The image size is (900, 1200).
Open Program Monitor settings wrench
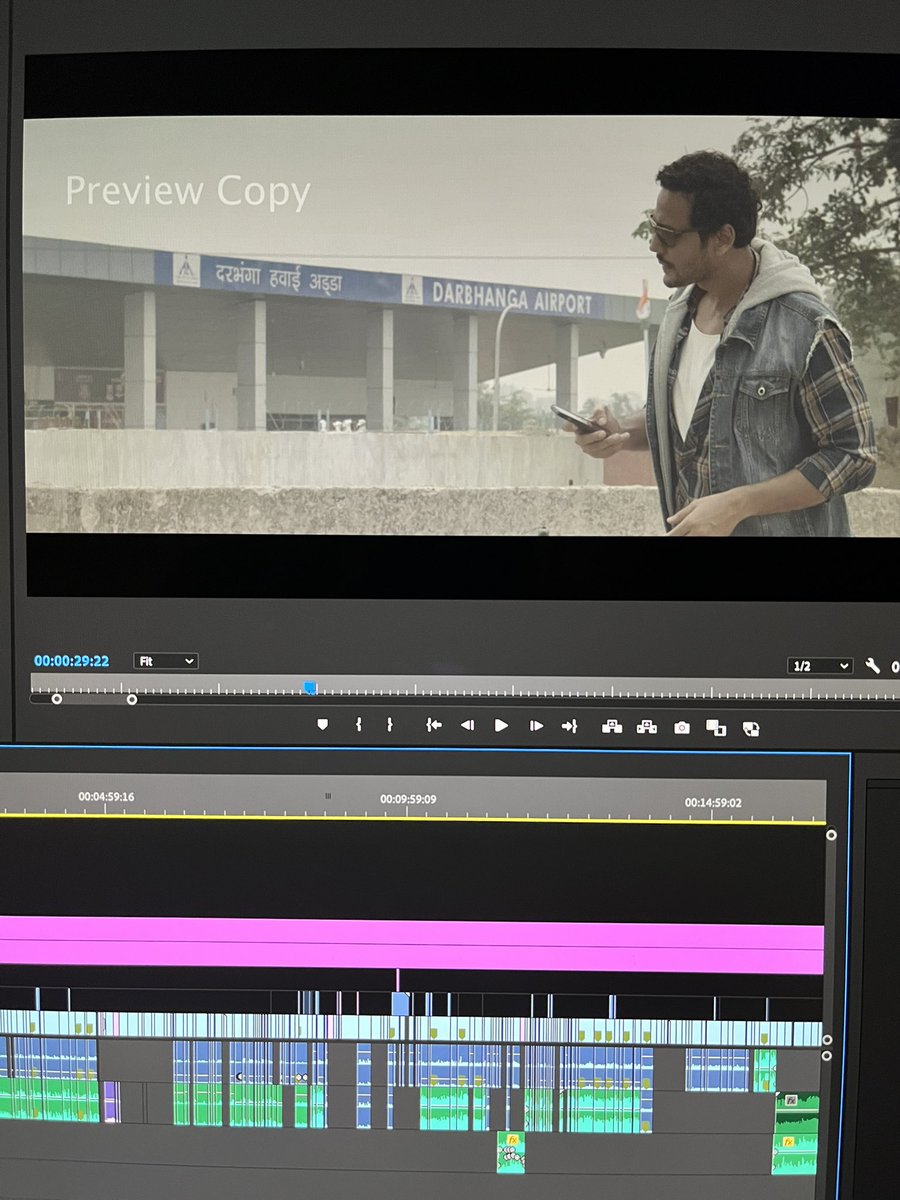pos(872,666)
